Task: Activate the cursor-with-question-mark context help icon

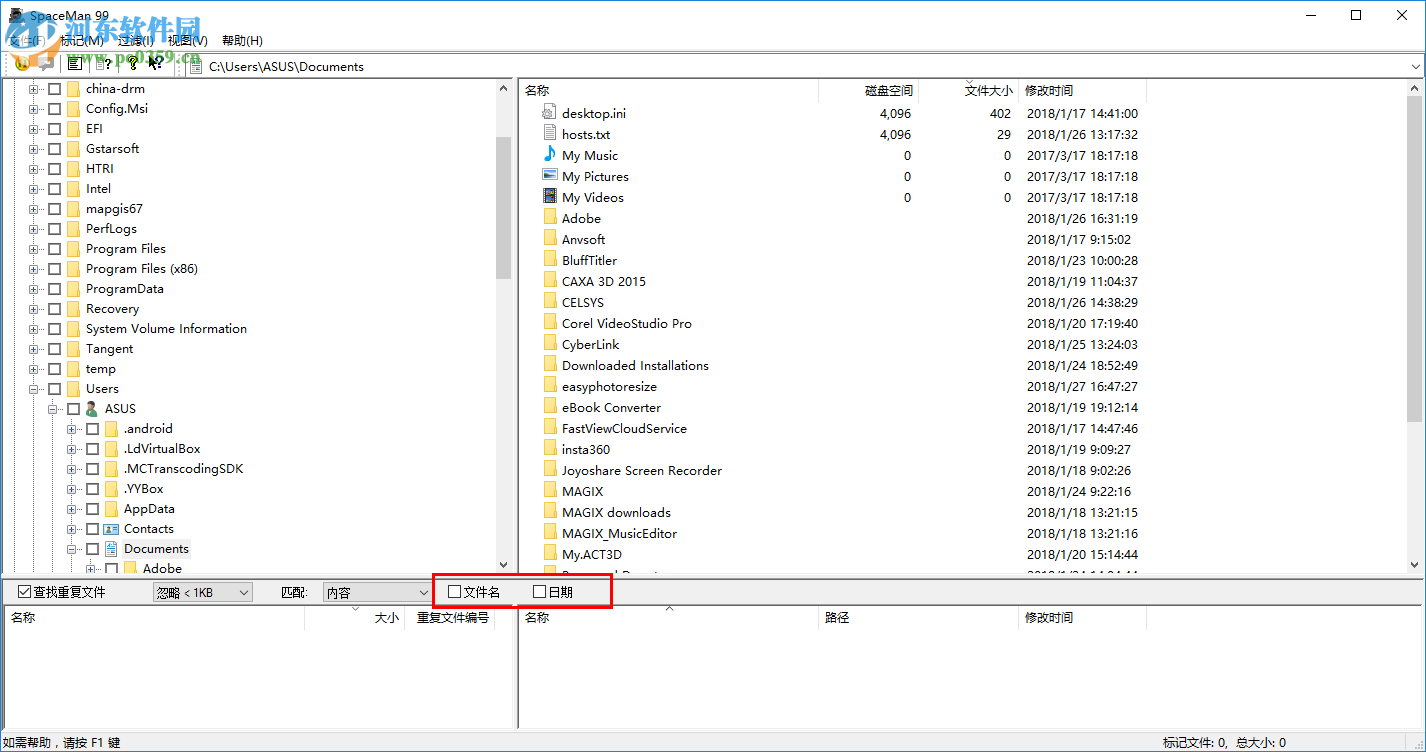Action: pos(156,64)
